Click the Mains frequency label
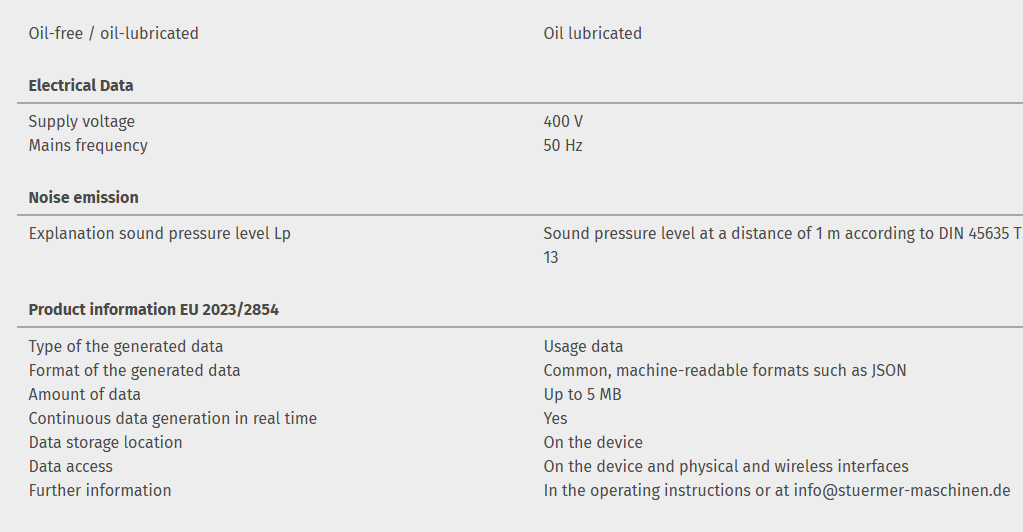 click(x=88, y=146)
